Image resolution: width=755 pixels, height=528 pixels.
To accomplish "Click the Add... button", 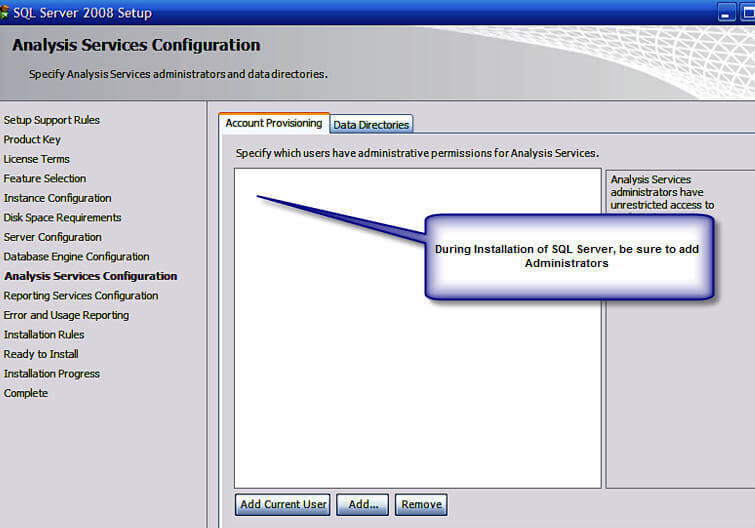I will pyautogui.click(x=363, y=504).
